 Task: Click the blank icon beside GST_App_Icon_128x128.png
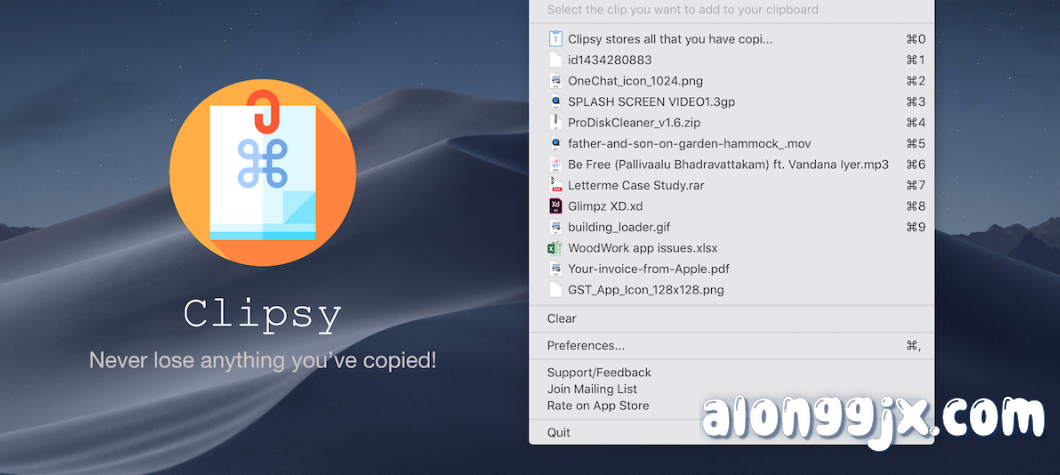point(555,290)
